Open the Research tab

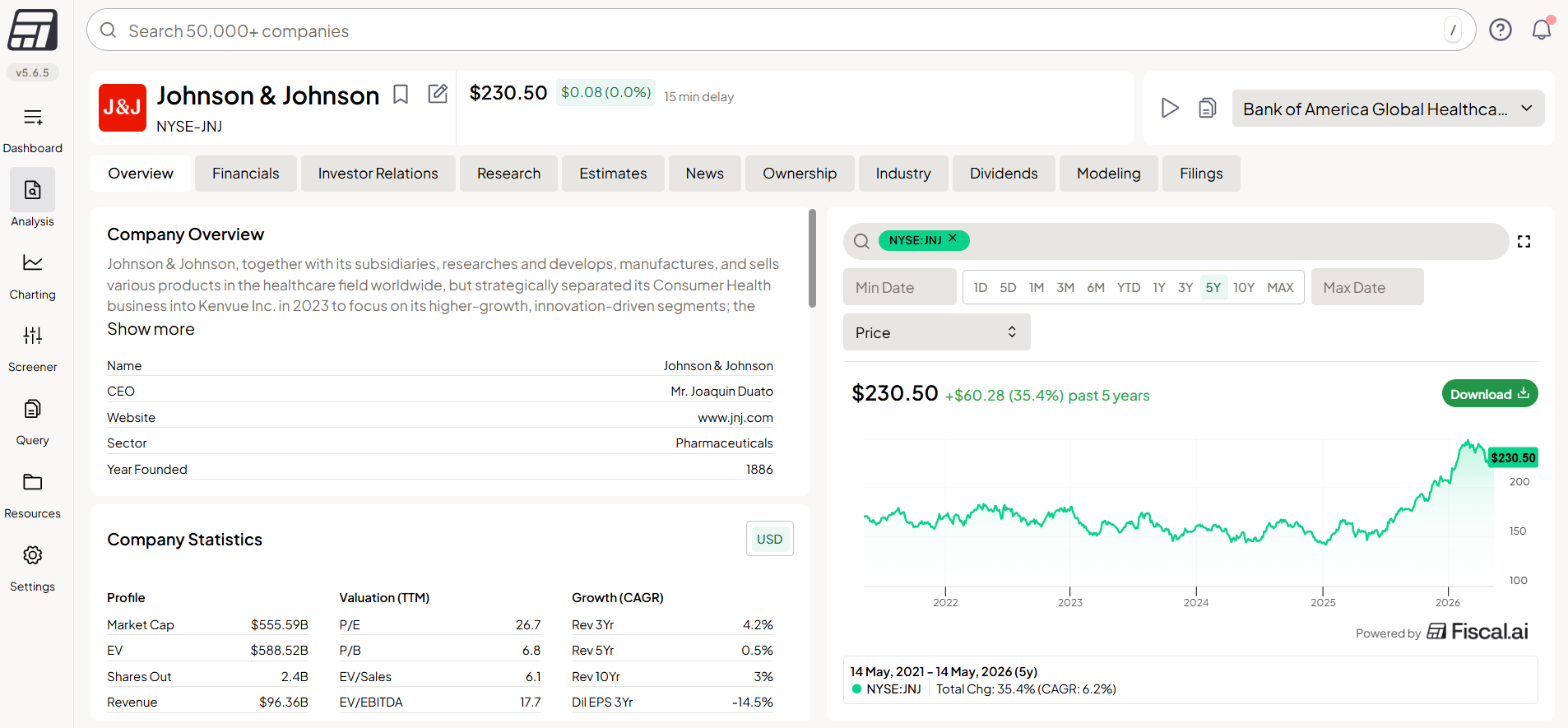[x=508, y=174]
